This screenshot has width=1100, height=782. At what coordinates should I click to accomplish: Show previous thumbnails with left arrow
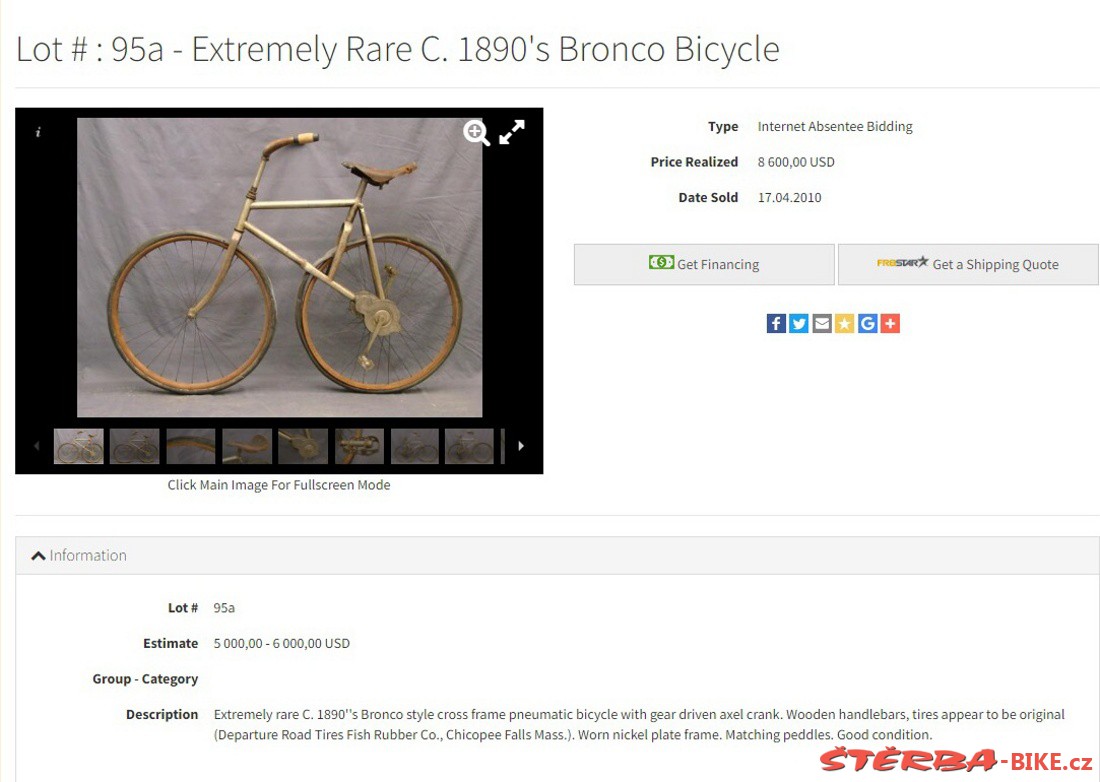[36, 446]
